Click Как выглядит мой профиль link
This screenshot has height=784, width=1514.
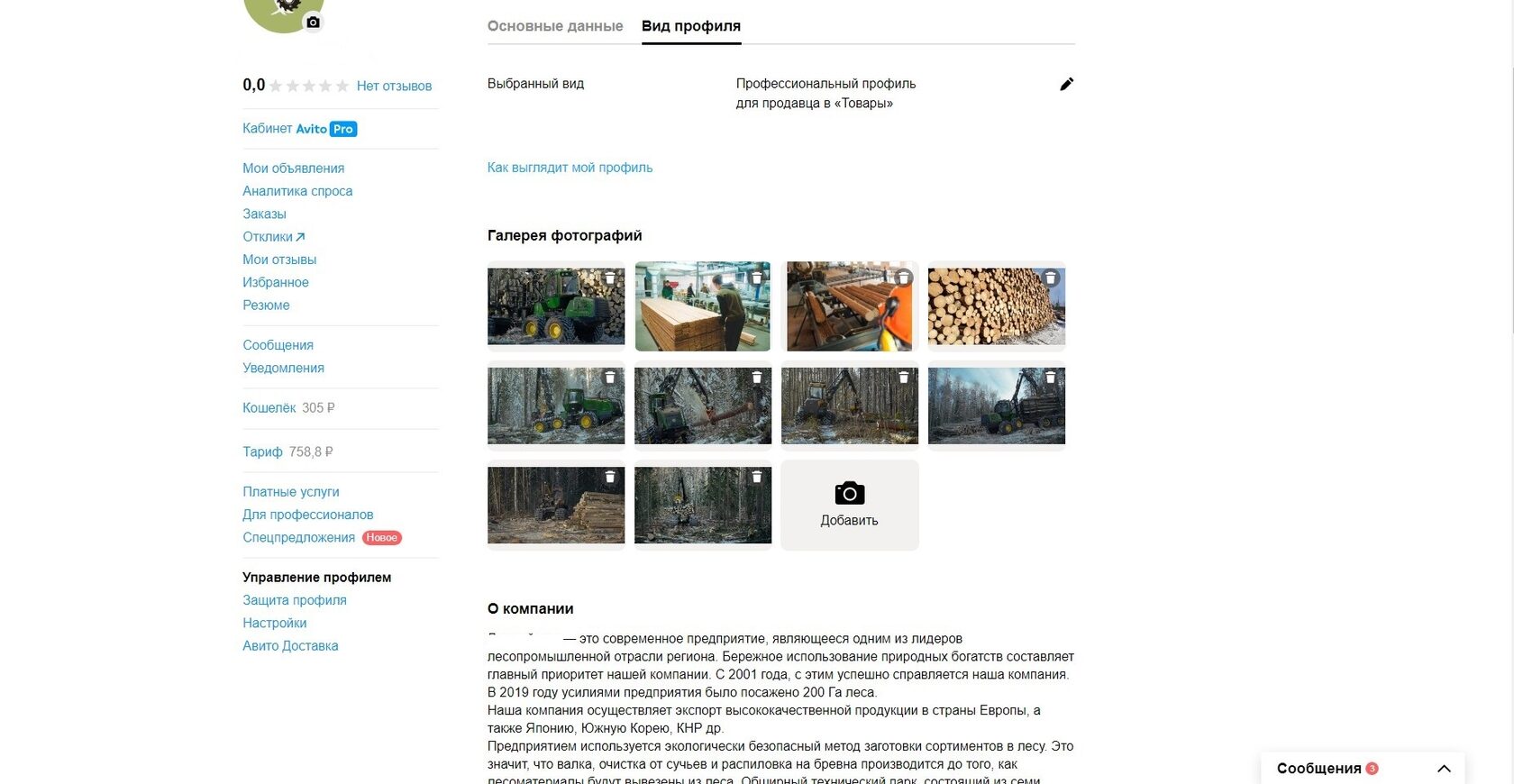click(x=570, y=168)
